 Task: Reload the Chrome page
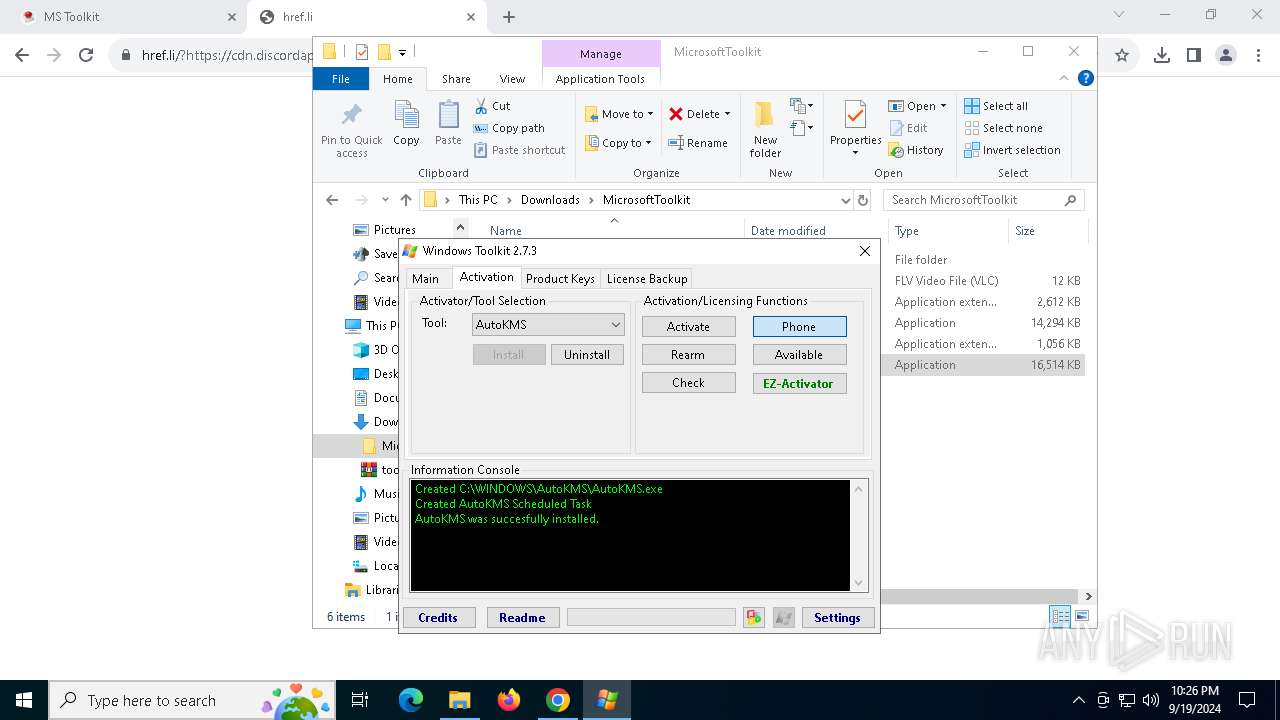[x=86, y=56]
